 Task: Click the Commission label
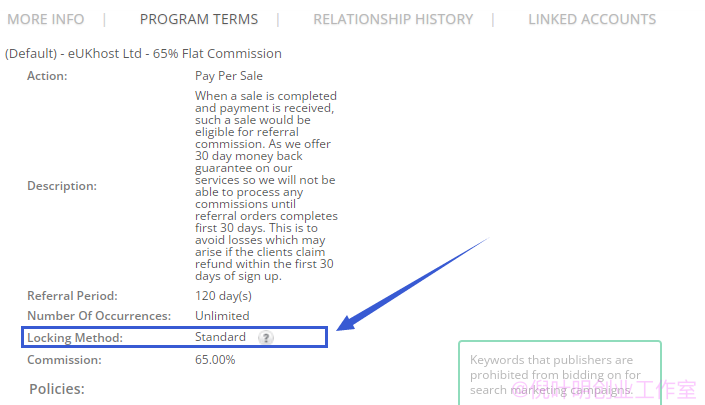coord(64,360)
